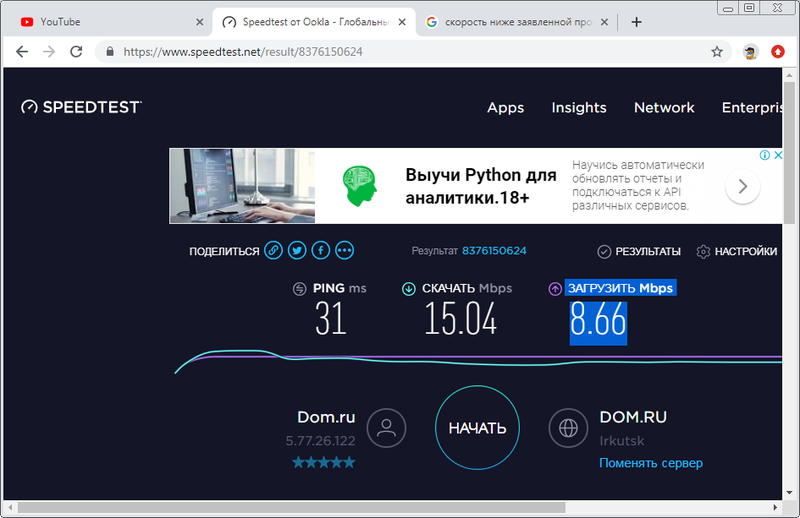800x518 pixels.
Task: Click the copy link share icon
Action: pos(273,251)
